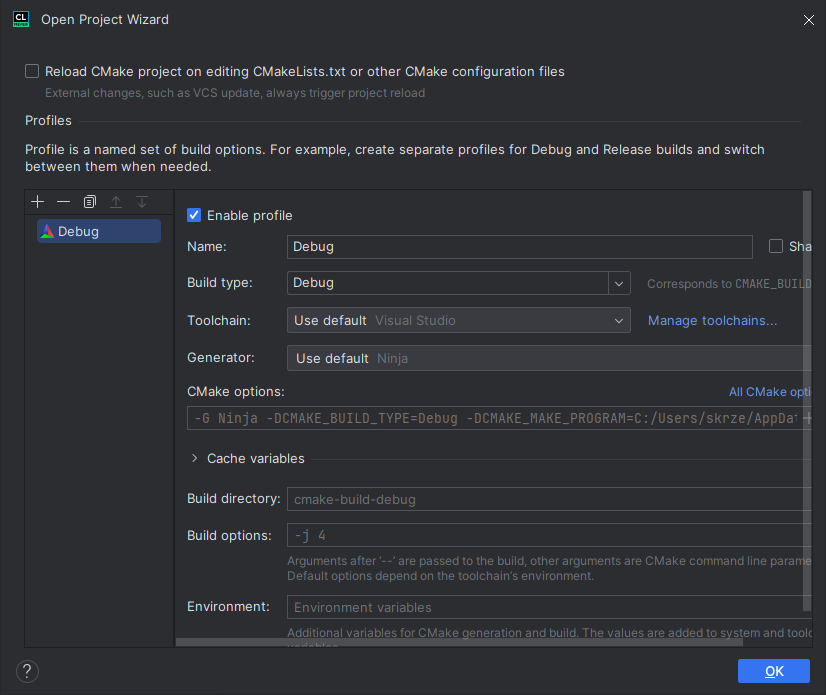Add a new CMake profile
Viewport: 826px width, 695px height.
(x=37, y=202)
